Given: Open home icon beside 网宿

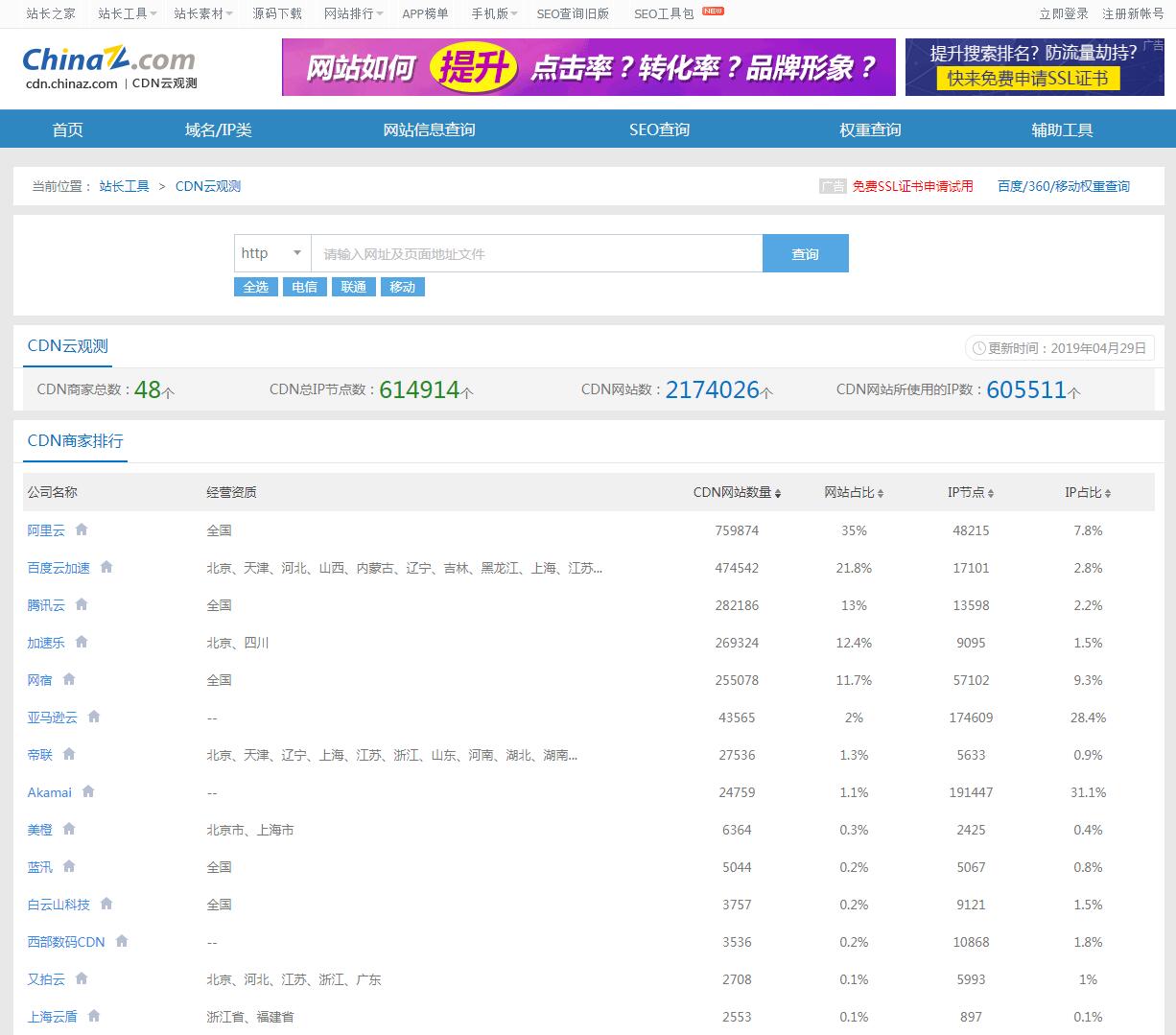Looking at the screenshot, I should click(x=69, y=679).
